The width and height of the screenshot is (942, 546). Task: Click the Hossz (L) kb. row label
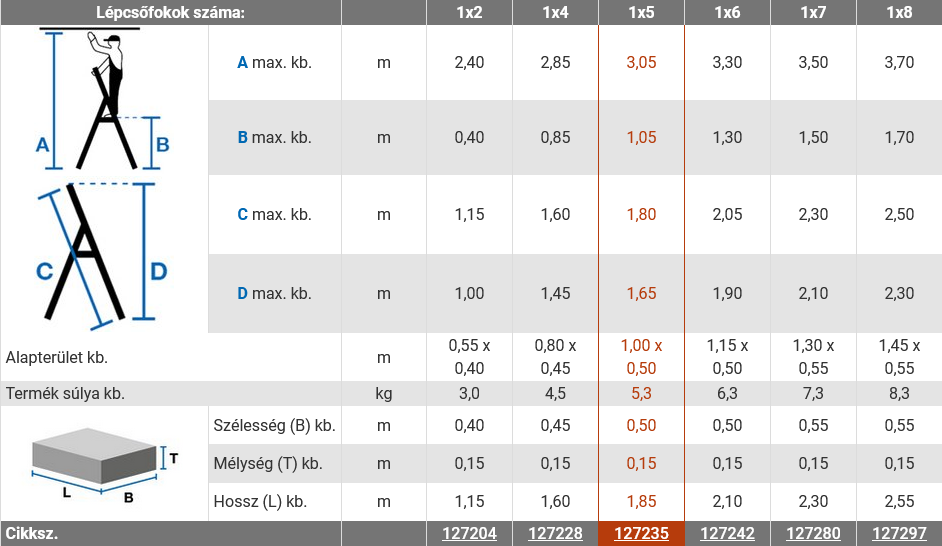pos(260,502)
